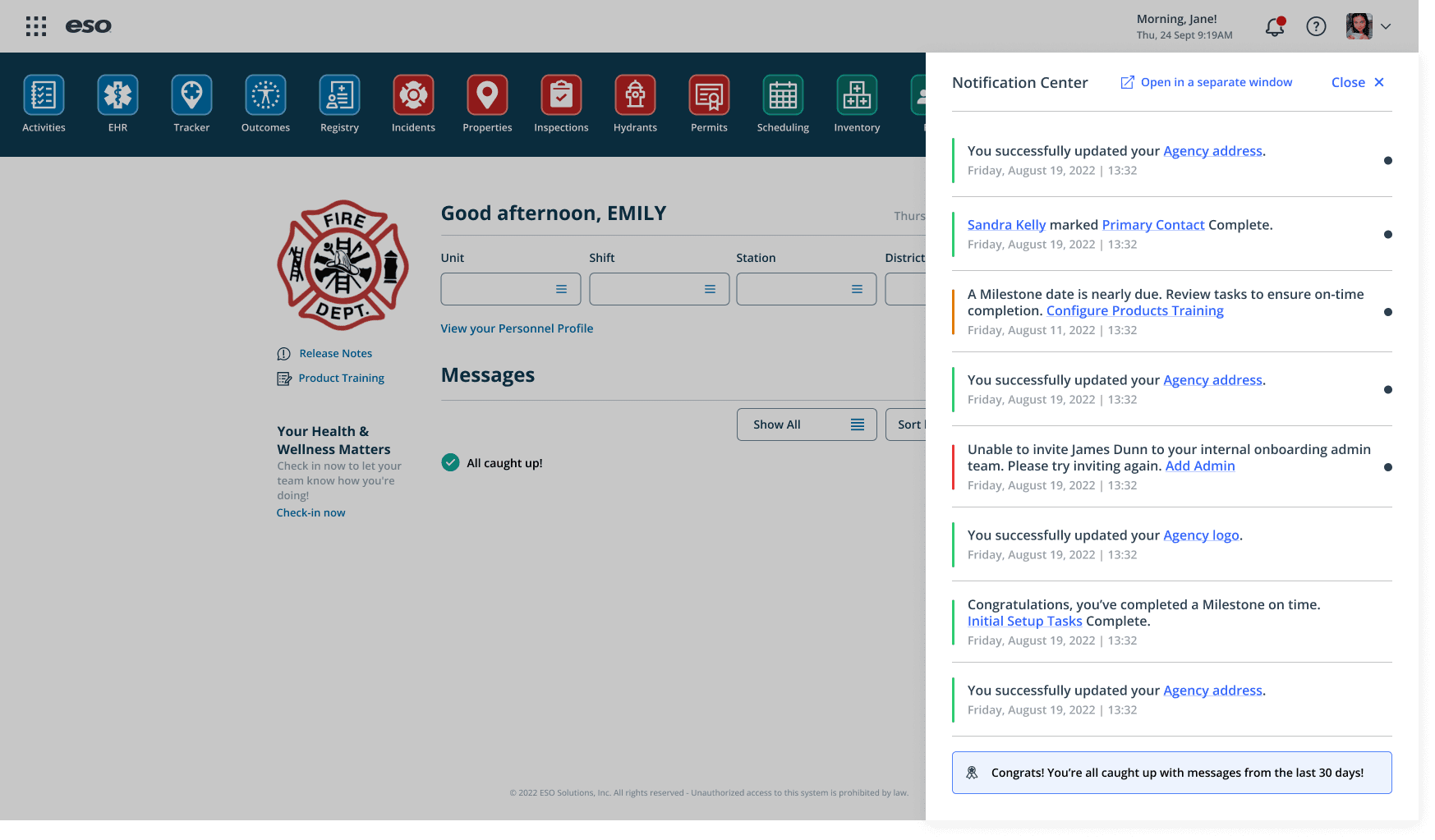Toggle unread dot on James Dunn invite notification
1435x840 pixels.
(x=1388, y=467)
